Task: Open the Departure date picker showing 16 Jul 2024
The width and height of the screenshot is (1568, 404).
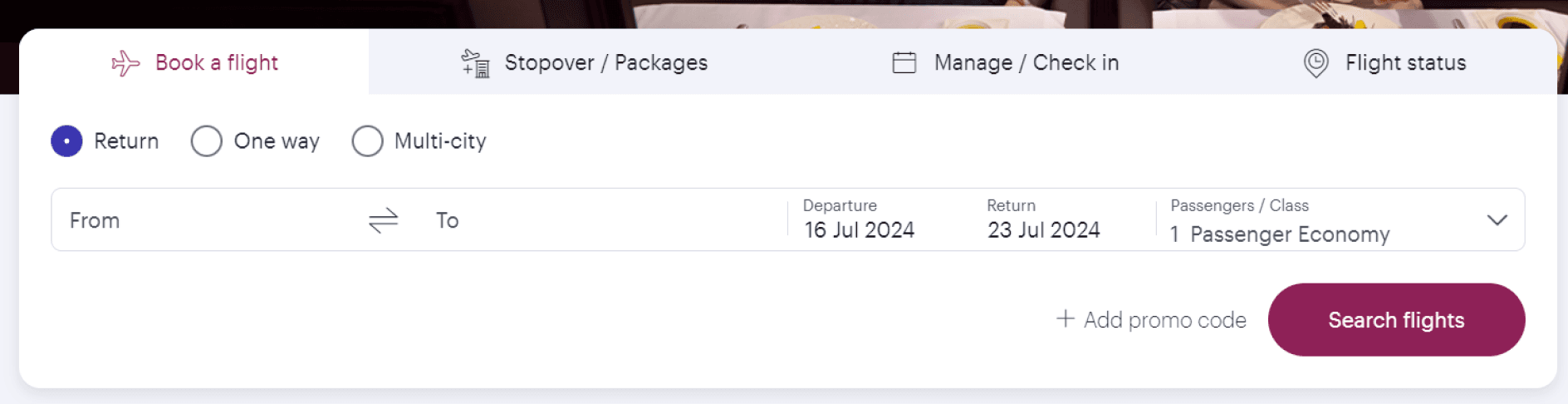Action: [x=860, y=220]
